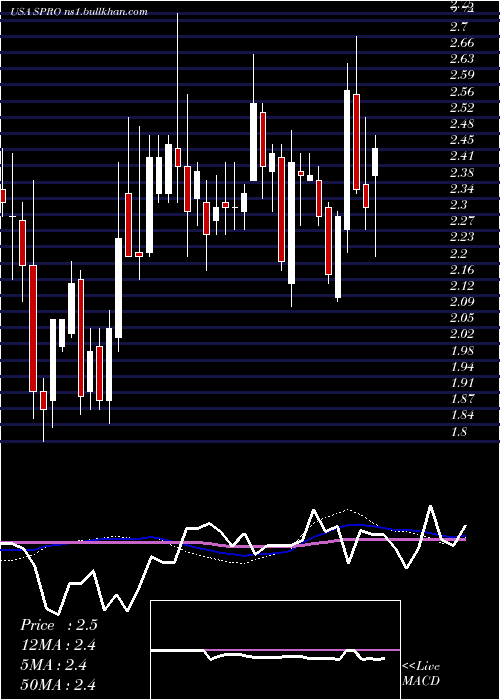
Task: Click the 2.16 price axis label
Action: pos(462,270)
